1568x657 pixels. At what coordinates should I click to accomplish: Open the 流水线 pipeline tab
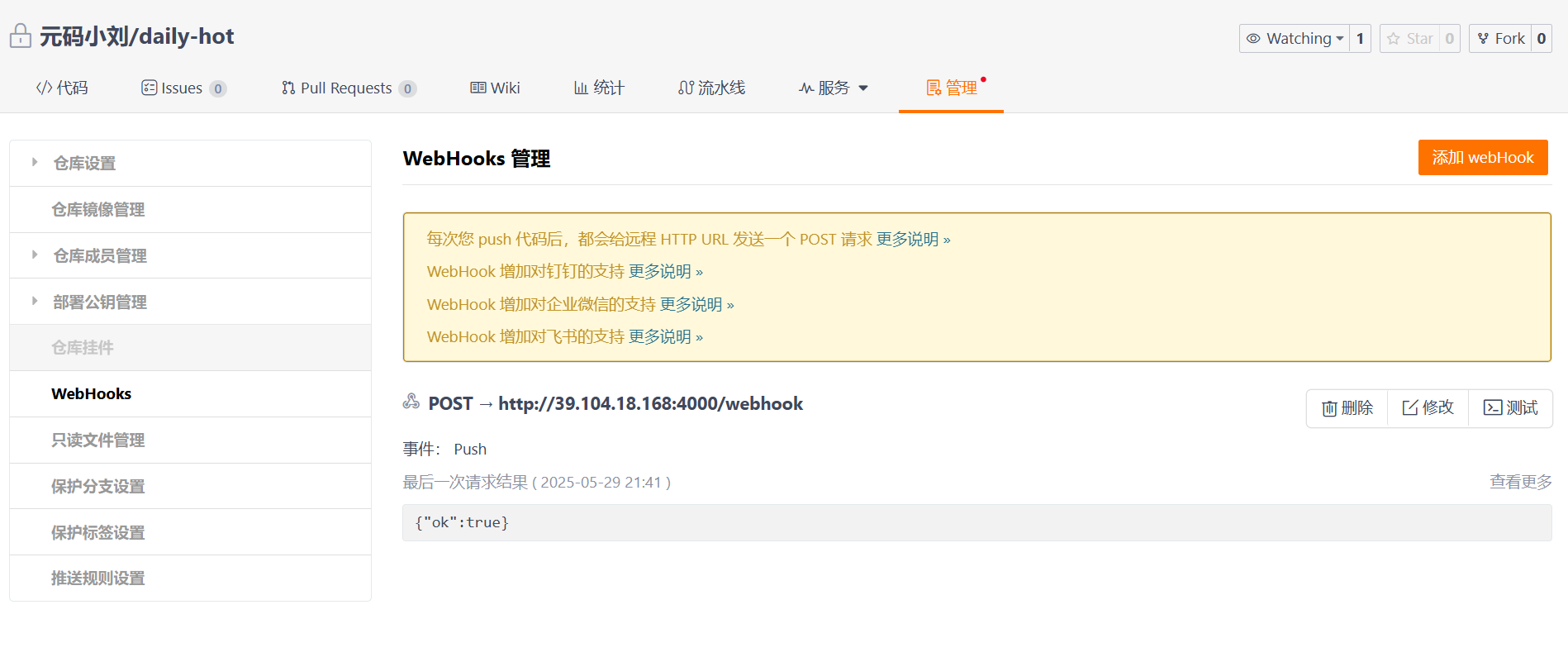point(711,88)
